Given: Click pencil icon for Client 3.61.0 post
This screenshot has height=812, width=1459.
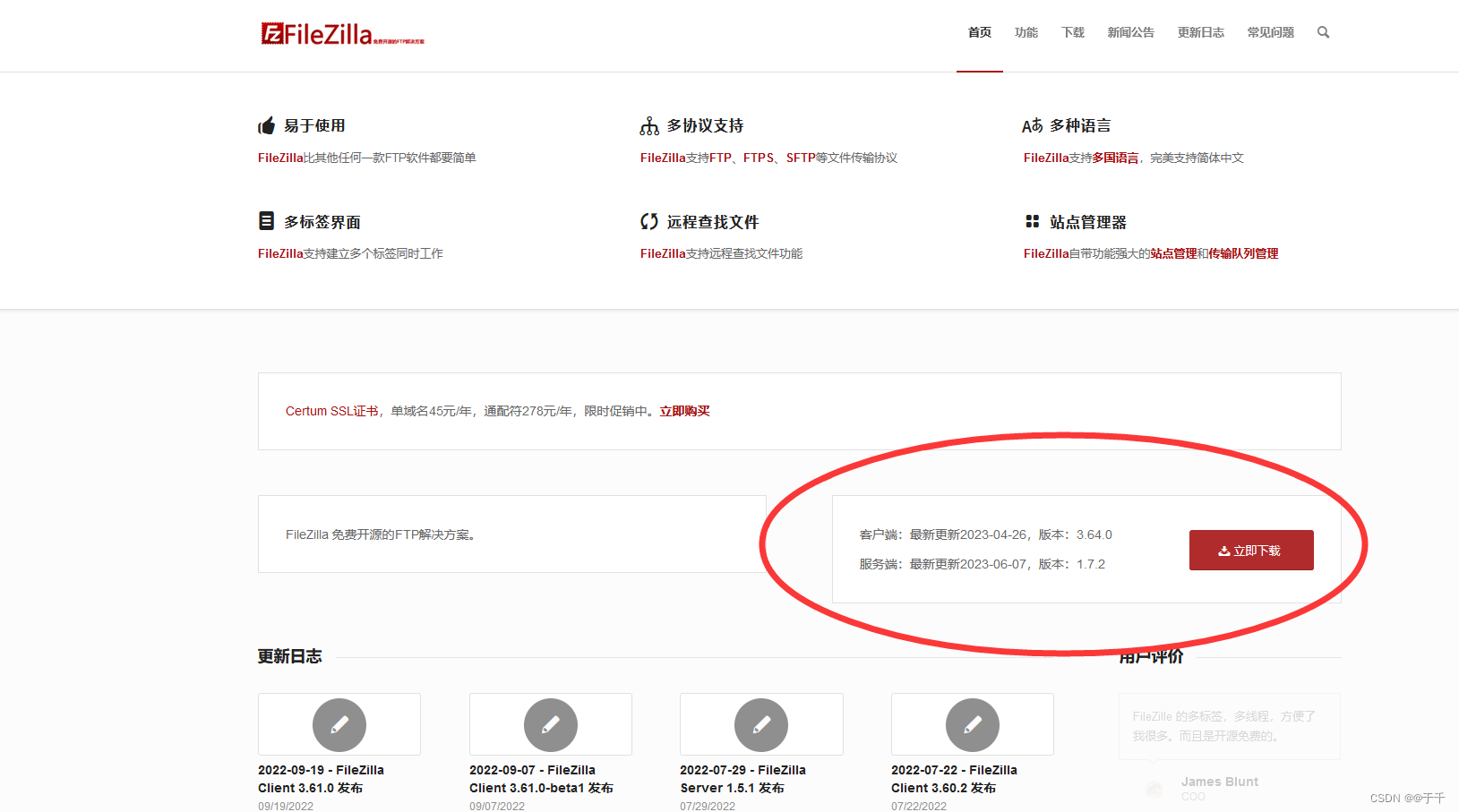Looking at the screenshot, I should (339, 725).
